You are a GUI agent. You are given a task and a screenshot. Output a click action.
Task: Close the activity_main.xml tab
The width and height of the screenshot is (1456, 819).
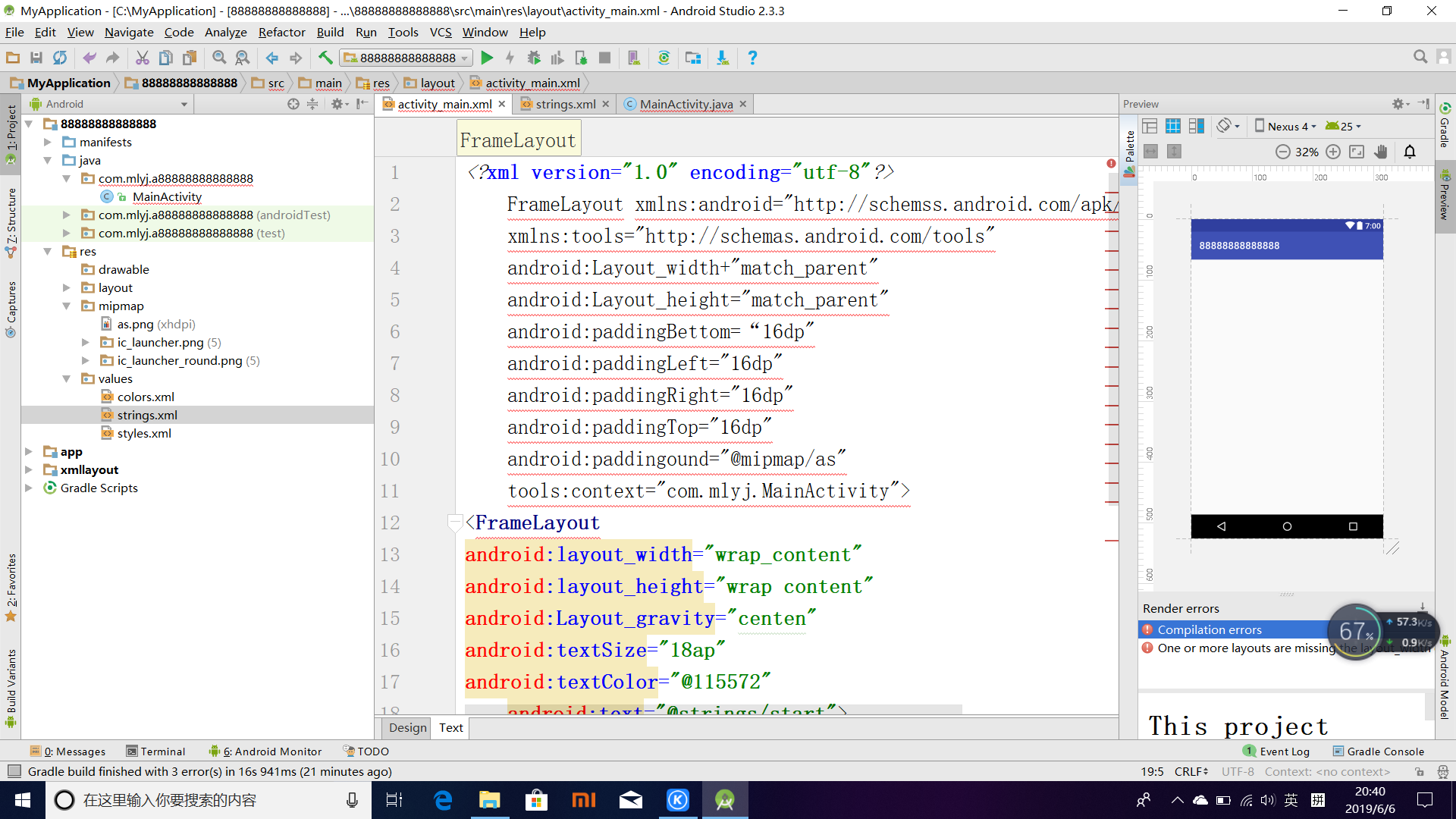pos(502,104)
